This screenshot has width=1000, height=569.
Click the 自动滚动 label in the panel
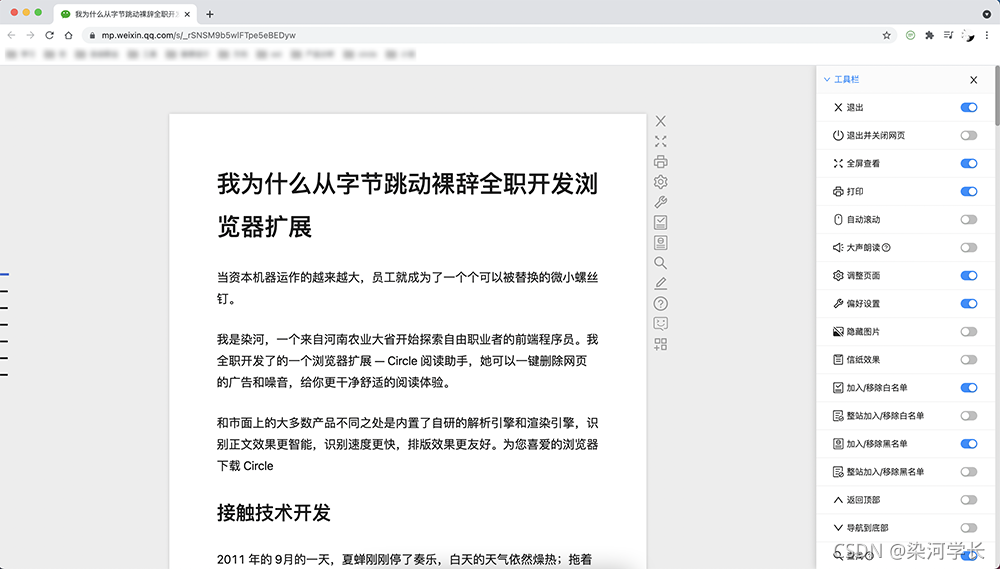click(863, 219)
